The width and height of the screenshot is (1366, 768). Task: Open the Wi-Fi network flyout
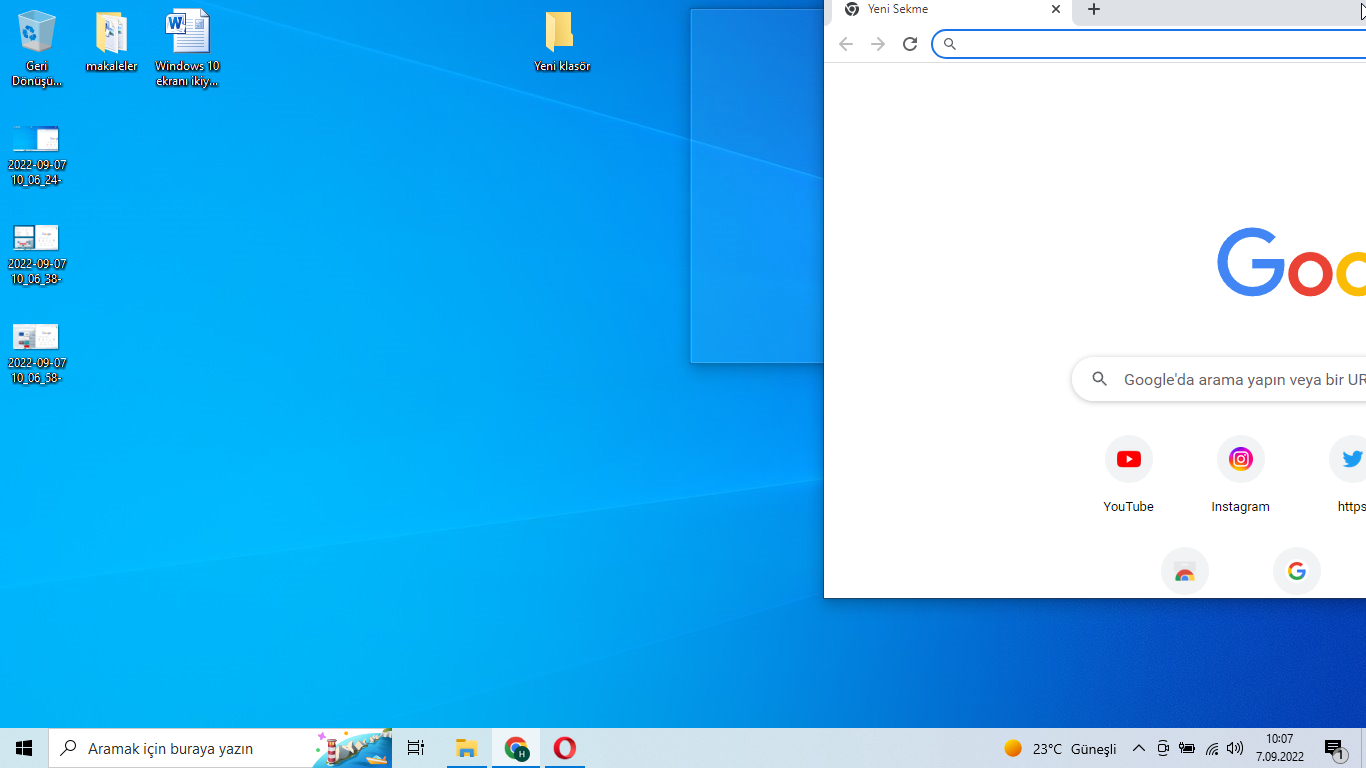pos(1212,748)
